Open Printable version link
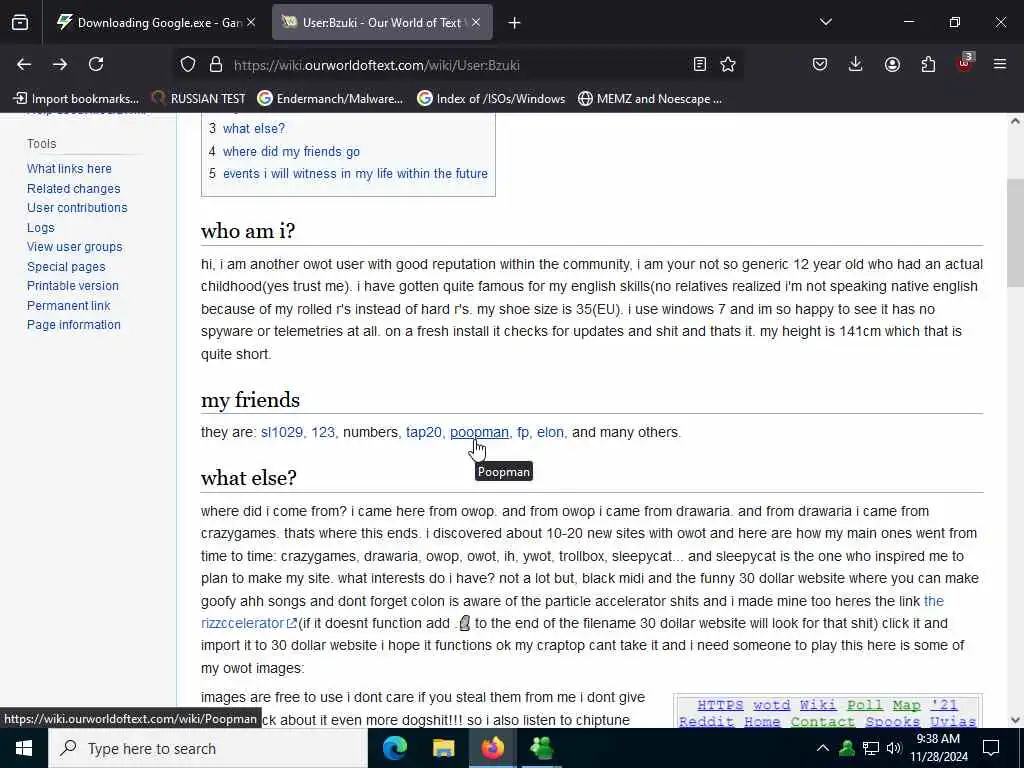This screenshot has height=768, width=1024. [72, 286]
